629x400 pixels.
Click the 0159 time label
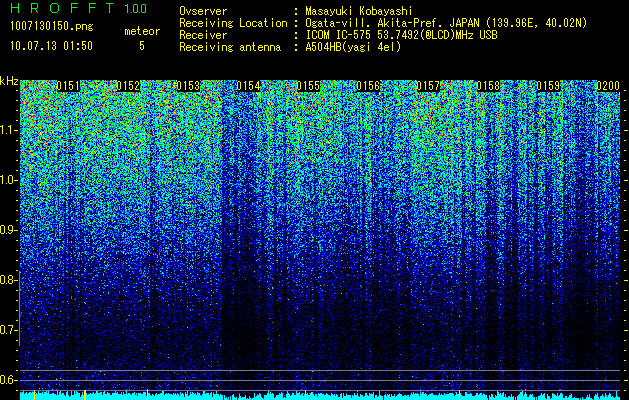point(548,86)
